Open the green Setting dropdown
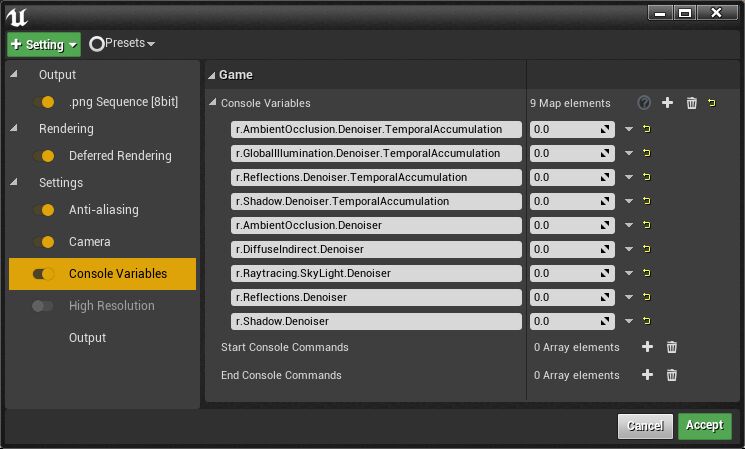The height and width of the screenshot is (449, 745). point(44,45)
